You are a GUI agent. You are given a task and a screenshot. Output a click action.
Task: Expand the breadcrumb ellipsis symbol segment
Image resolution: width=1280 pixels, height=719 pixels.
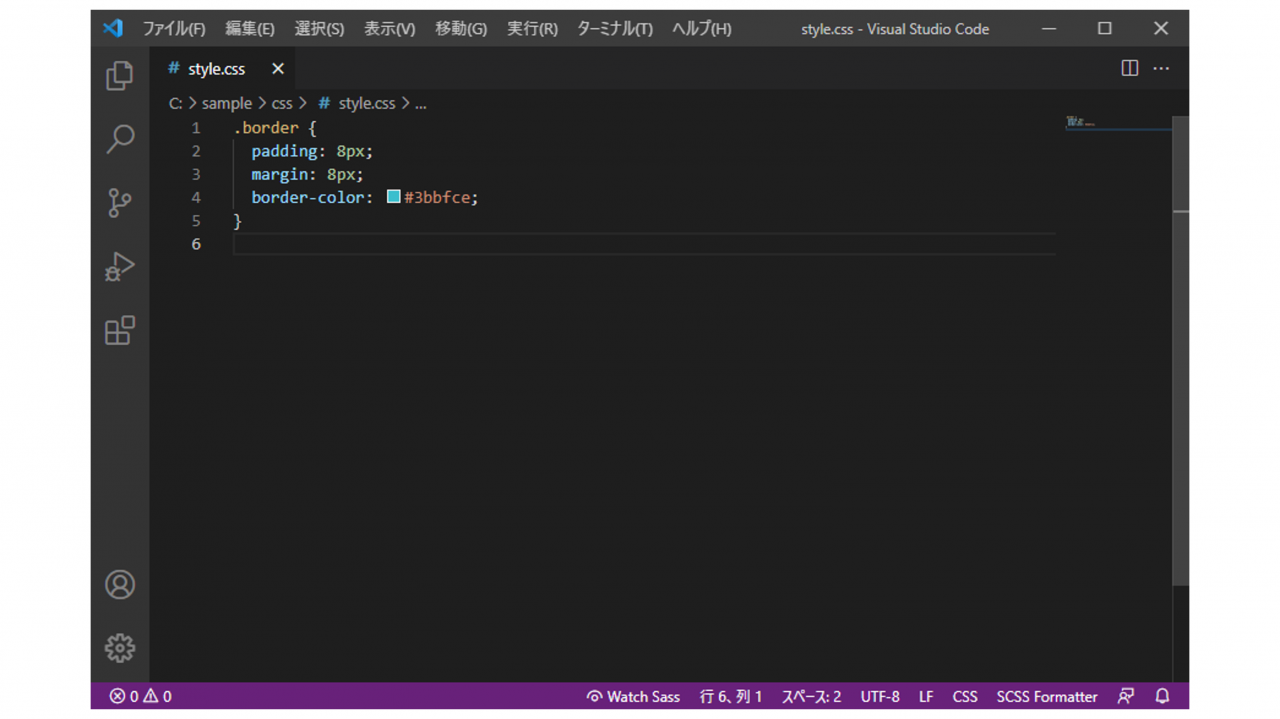pos(421,103)
